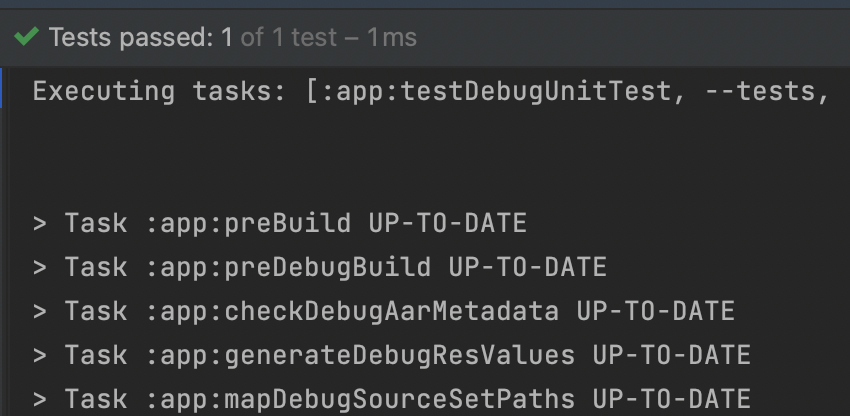Image resolution: width=850 pixels, height=416 pixels.
Task: Click UP-TO-DATE on the checkDebugAarMetadata line
Action: pos(655,311)
